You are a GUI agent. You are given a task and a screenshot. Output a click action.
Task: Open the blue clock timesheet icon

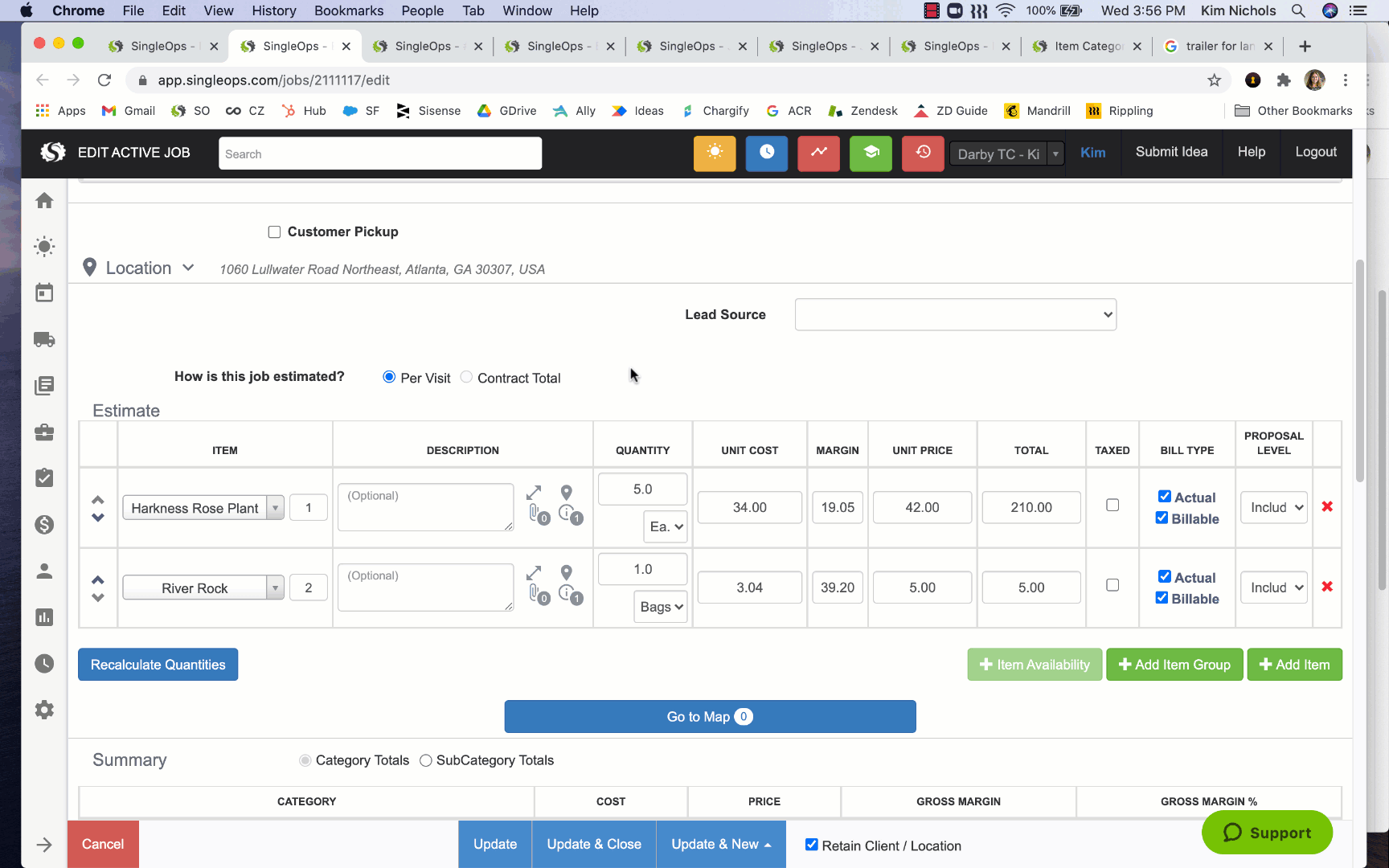[766, 153]
